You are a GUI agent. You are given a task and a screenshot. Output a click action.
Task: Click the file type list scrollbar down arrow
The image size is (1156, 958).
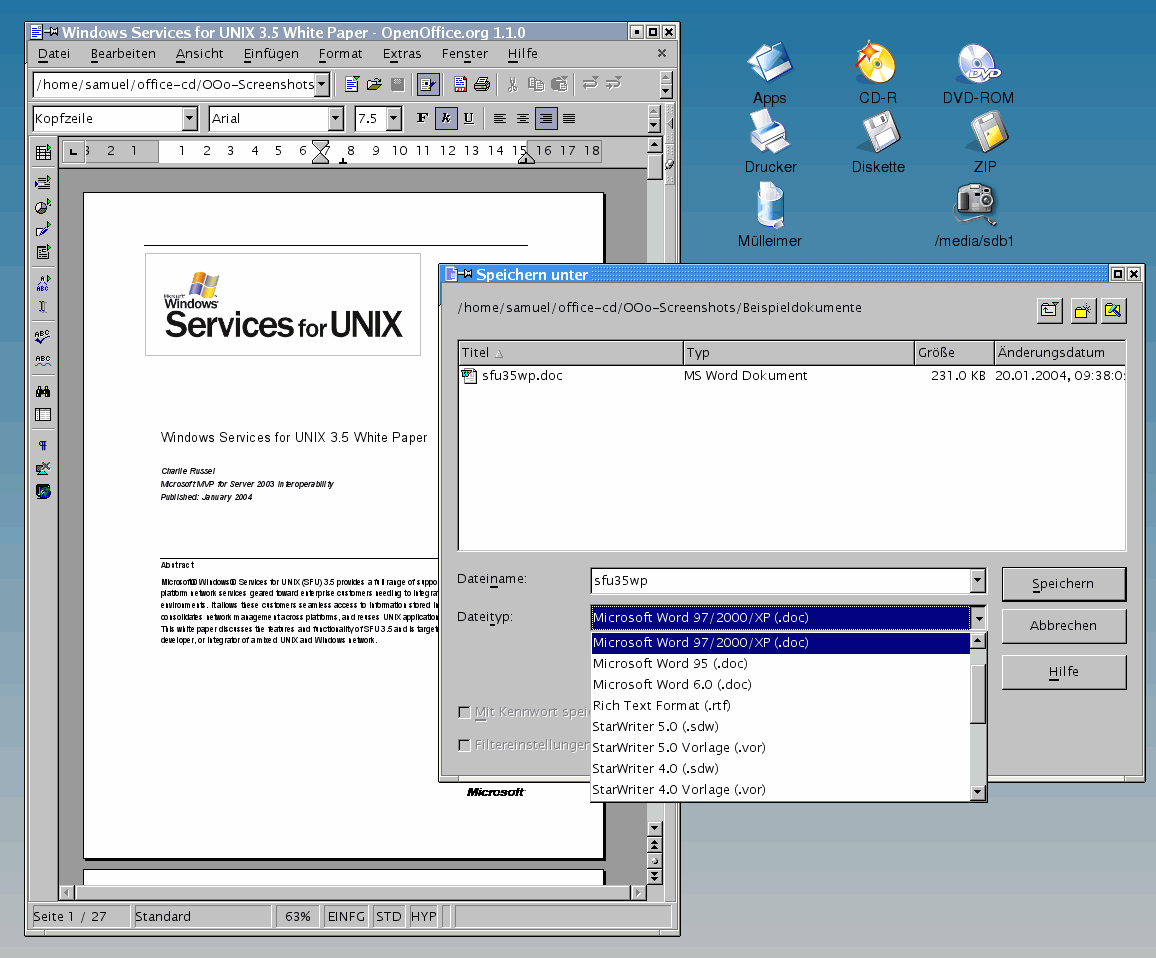click(x=978, y=792)
